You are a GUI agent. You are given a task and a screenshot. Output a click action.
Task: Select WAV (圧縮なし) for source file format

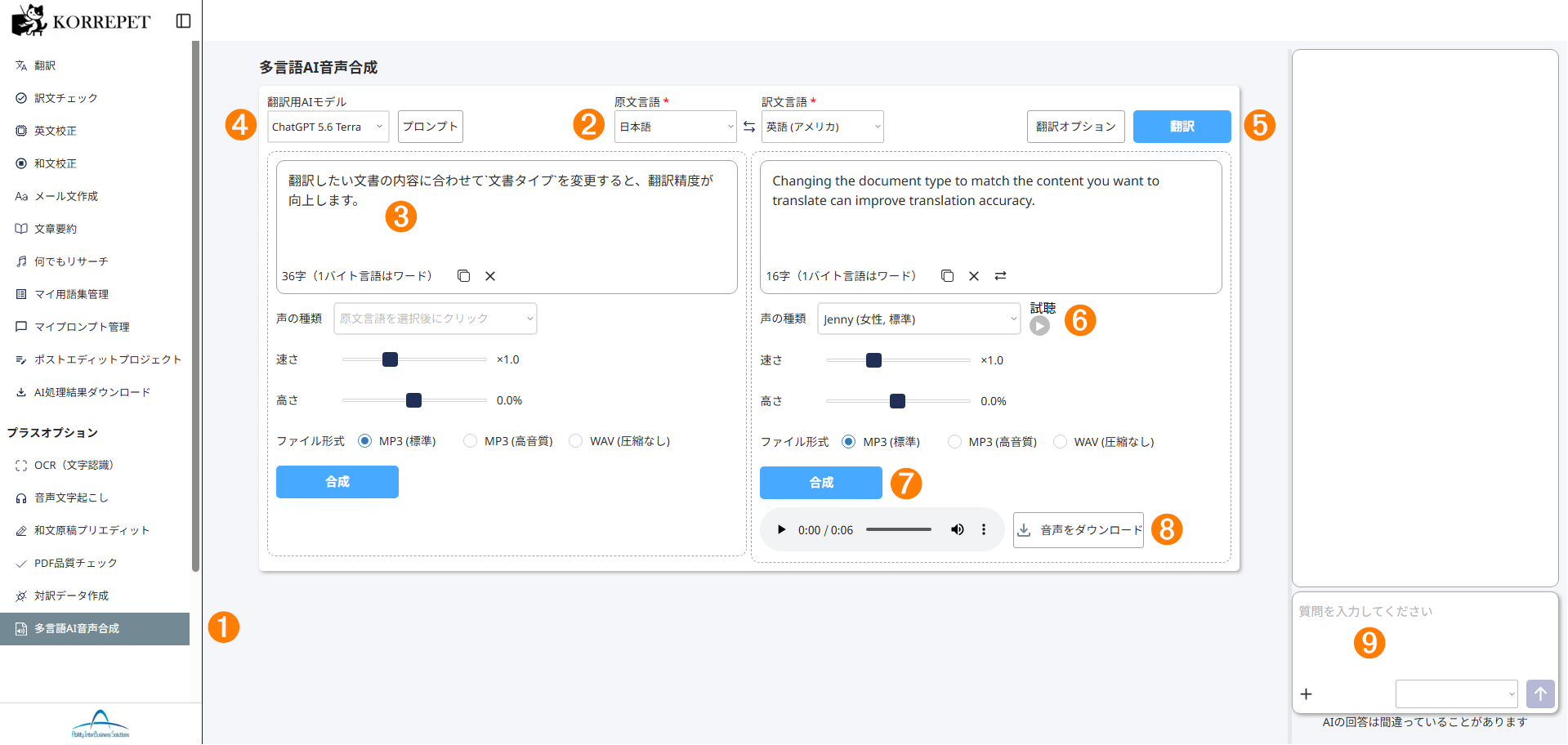click(575, 441)
